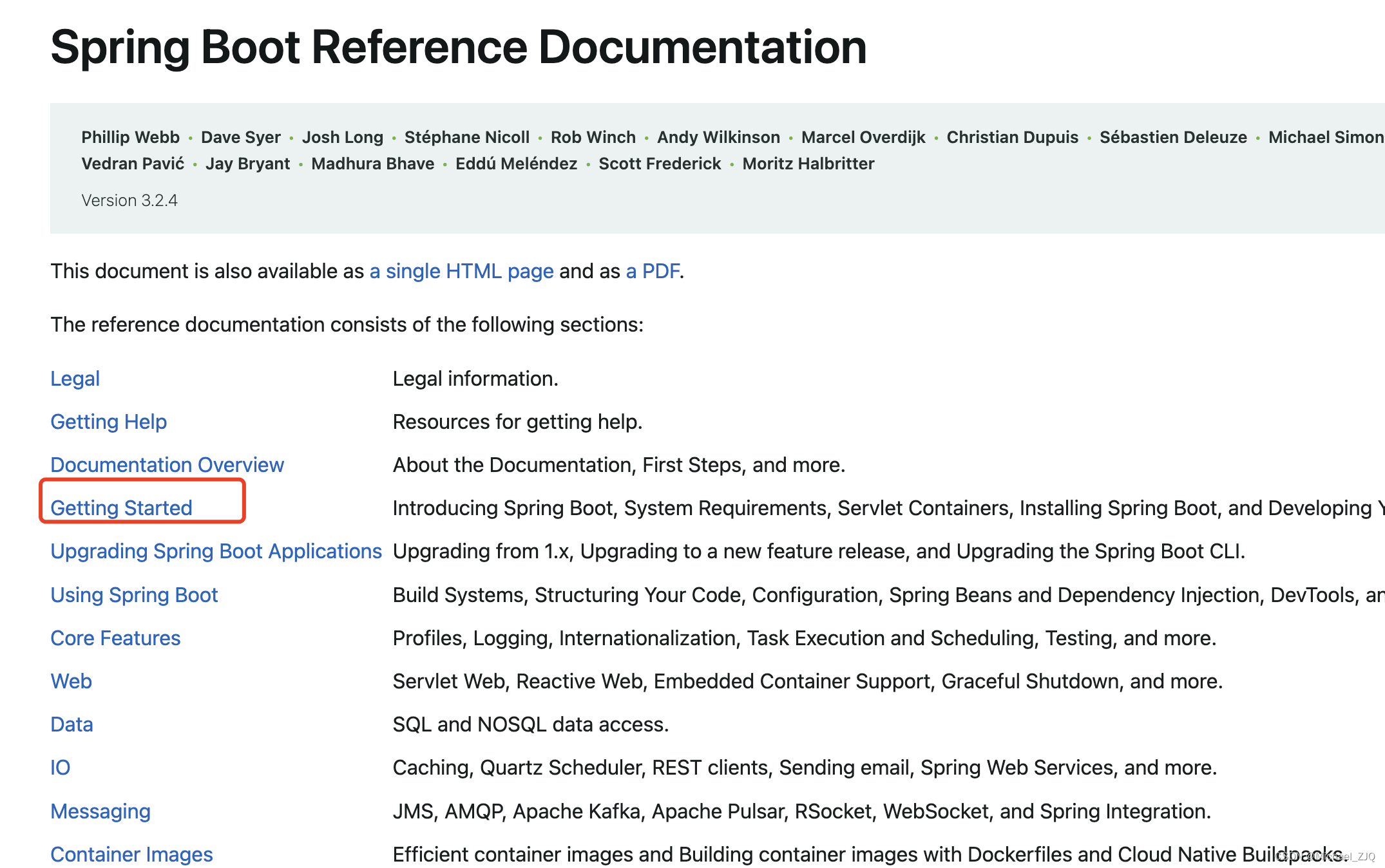Click 'Efficient container images' description
The image size is (1385, 868).
pos(871,854)
